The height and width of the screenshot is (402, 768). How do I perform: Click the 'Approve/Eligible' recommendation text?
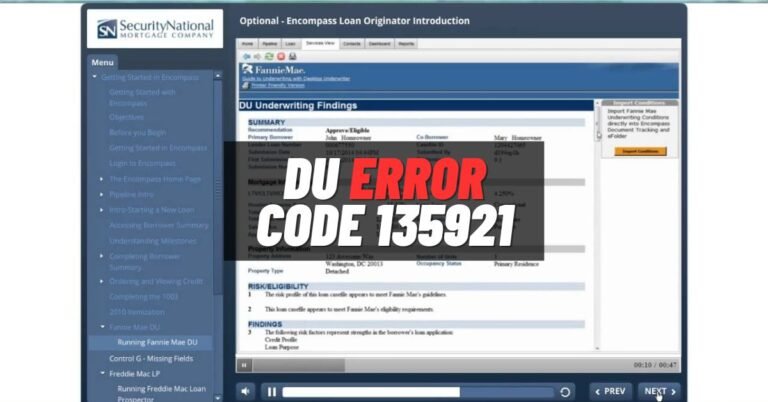(348, 130)
